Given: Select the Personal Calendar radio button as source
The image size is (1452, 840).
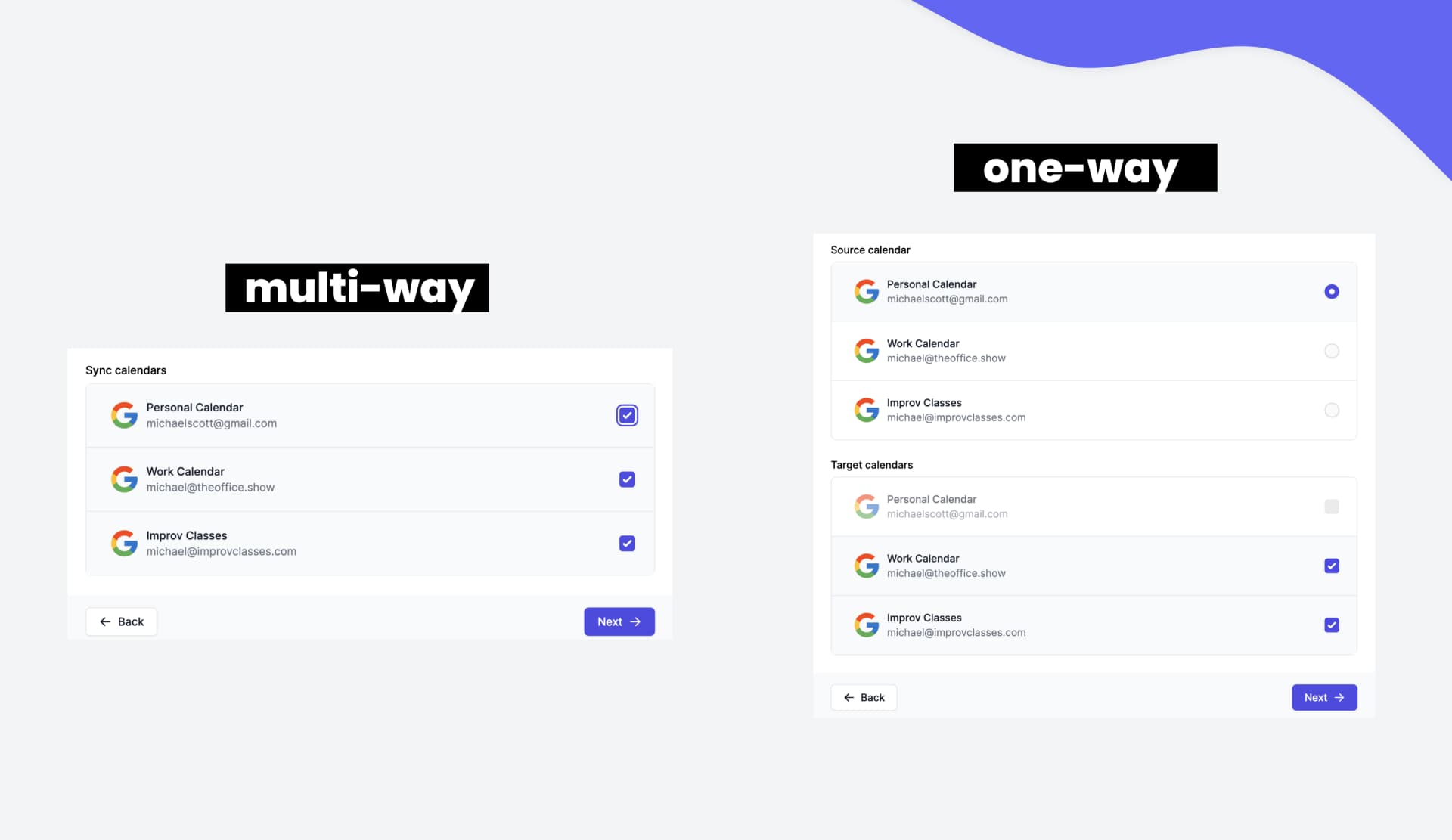Looking at the screenshot, I should point(1330,291).
